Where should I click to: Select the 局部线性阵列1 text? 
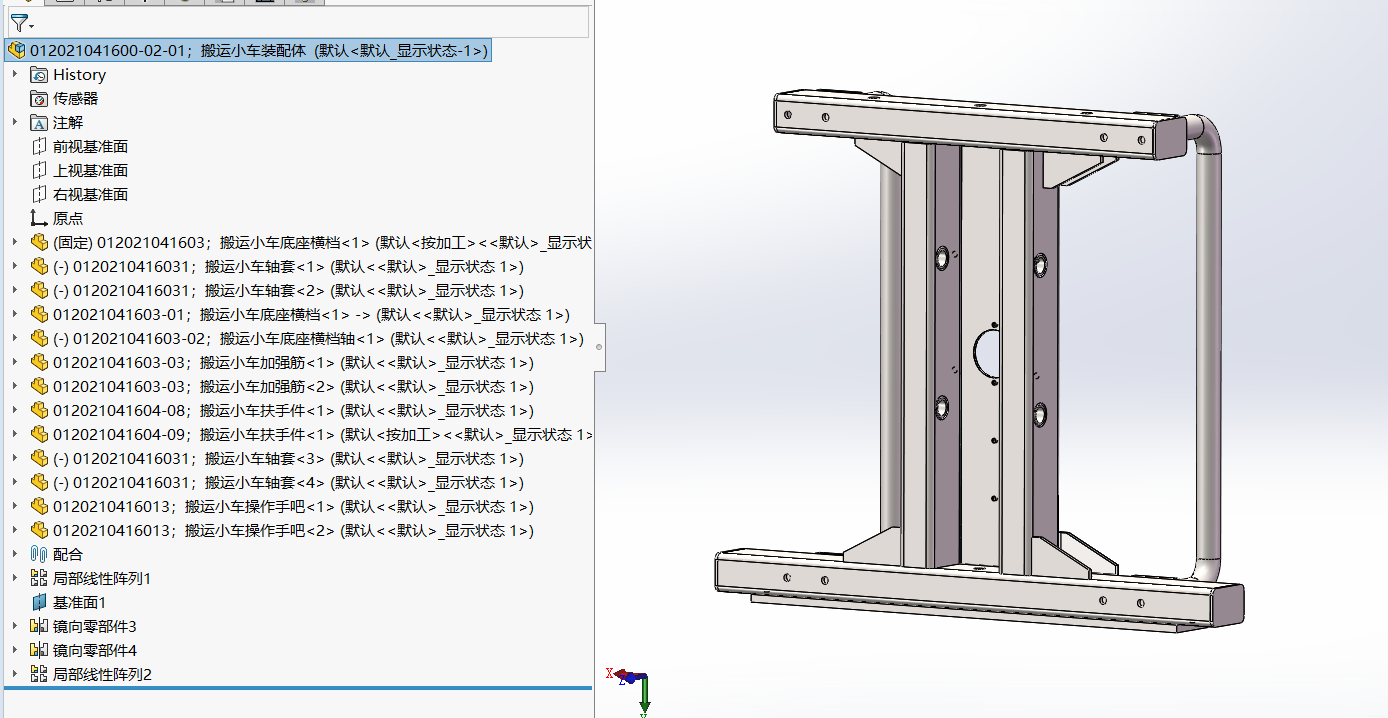coord(102,579)
